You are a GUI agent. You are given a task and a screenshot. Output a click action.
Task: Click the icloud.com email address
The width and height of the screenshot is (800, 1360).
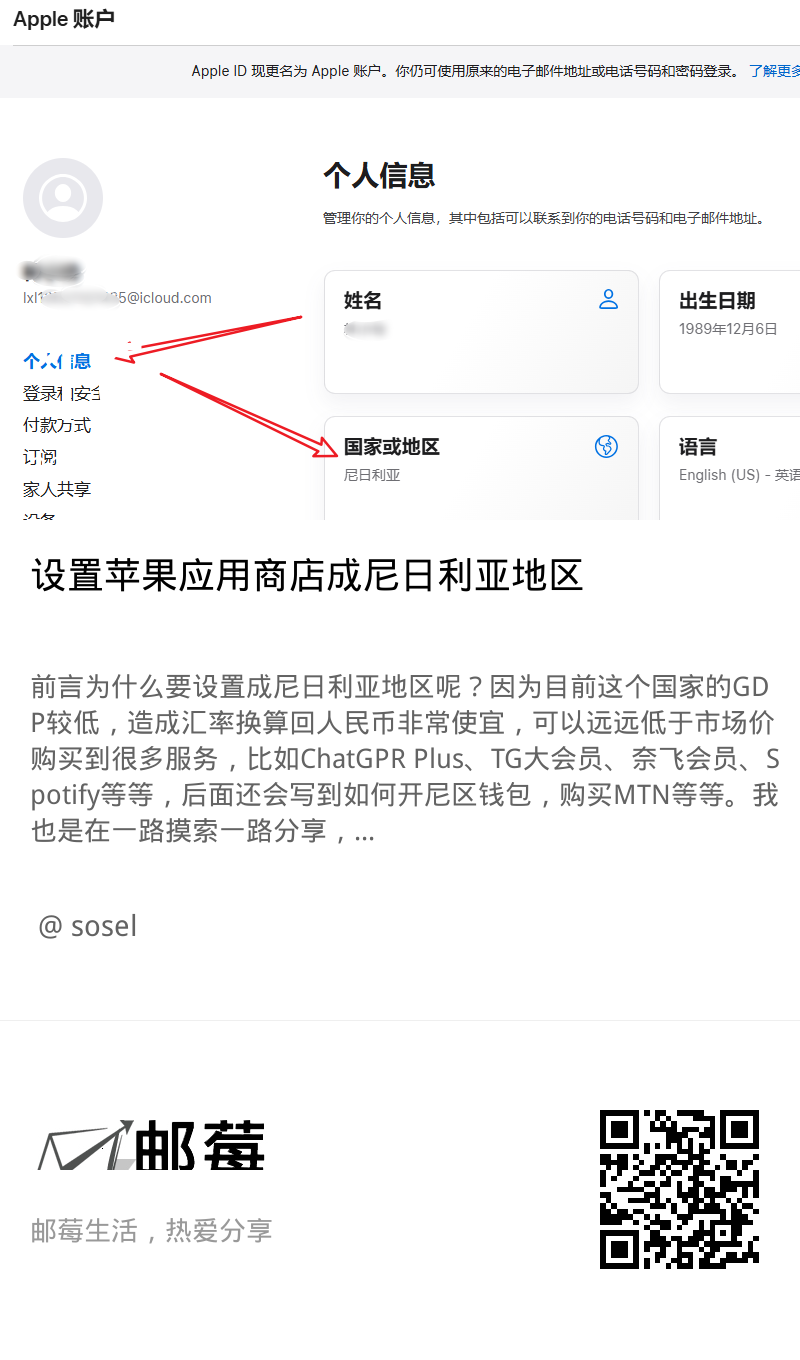[117, 298]
